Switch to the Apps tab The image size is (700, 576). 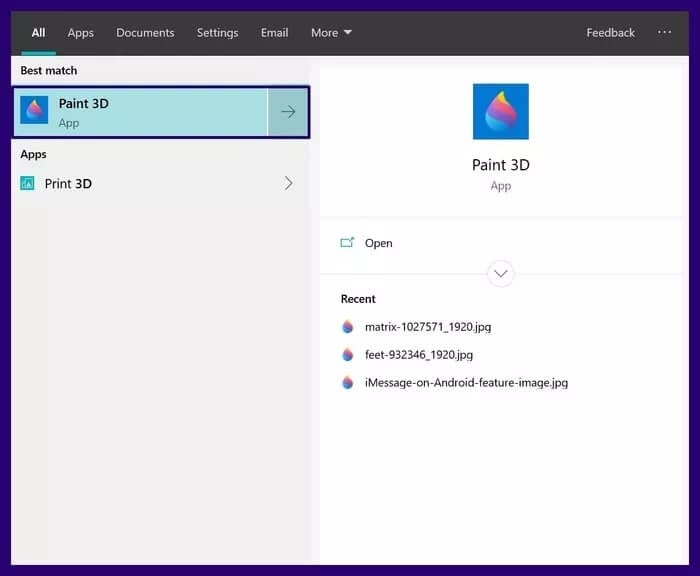[x=81, y=33]
